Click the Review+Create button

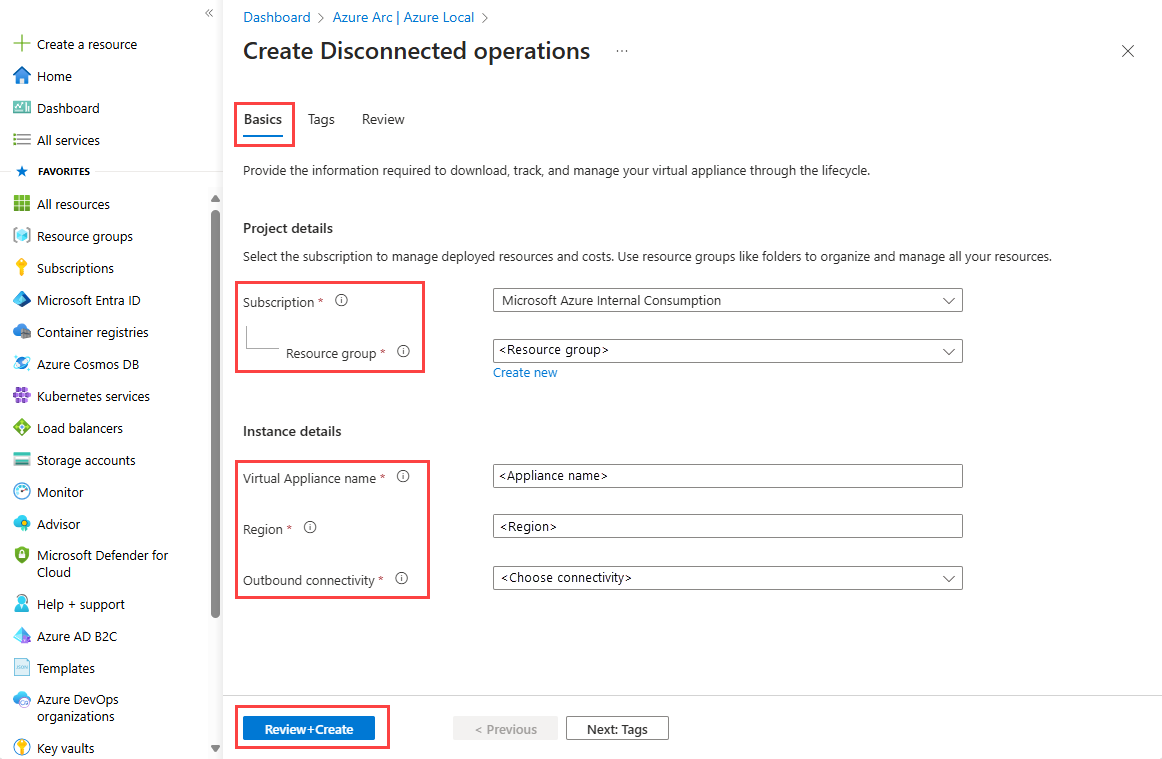click(309, 729)
